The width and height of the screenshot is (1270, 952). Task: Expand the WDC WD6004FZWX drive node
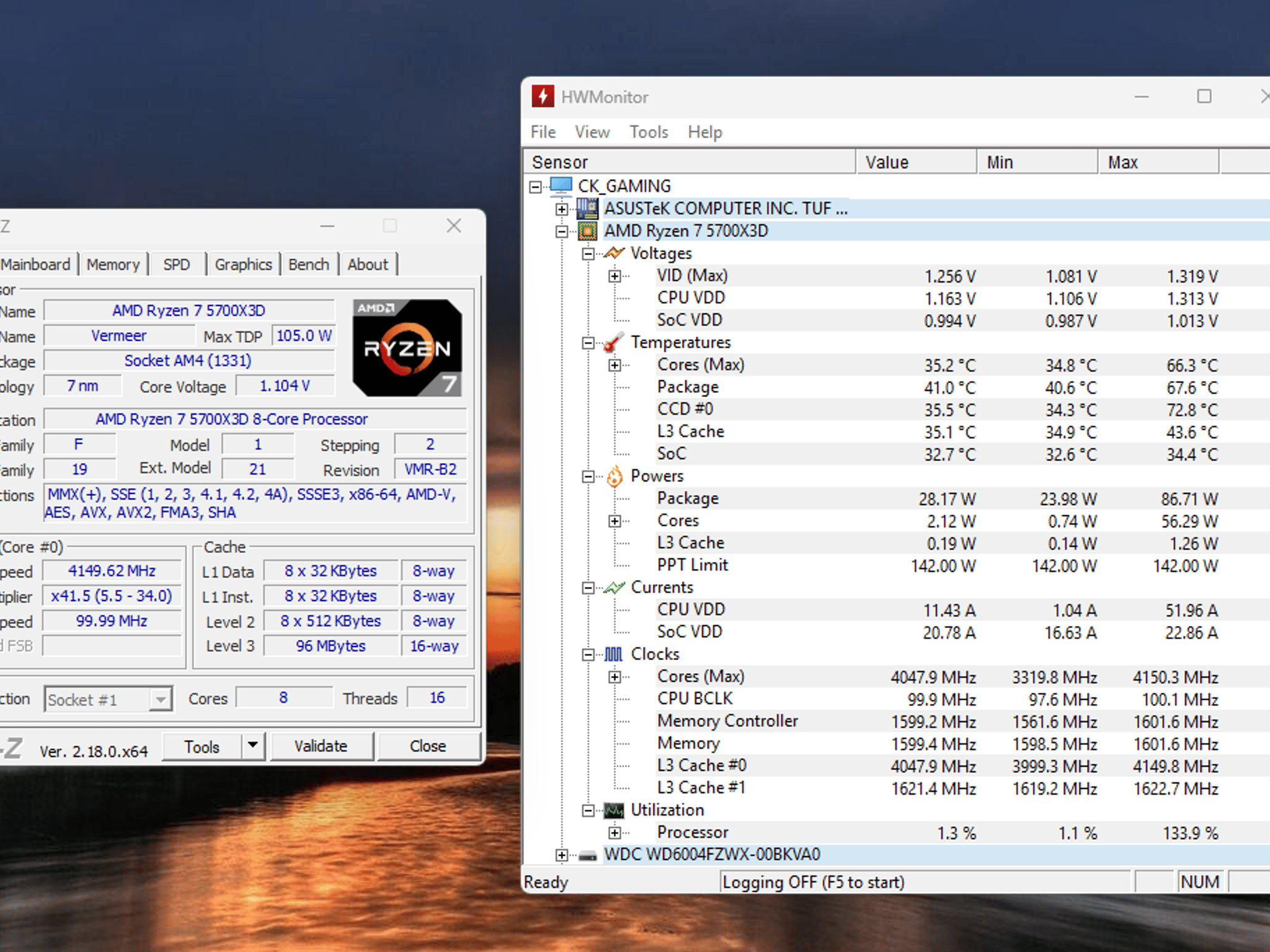pos(562,855)
